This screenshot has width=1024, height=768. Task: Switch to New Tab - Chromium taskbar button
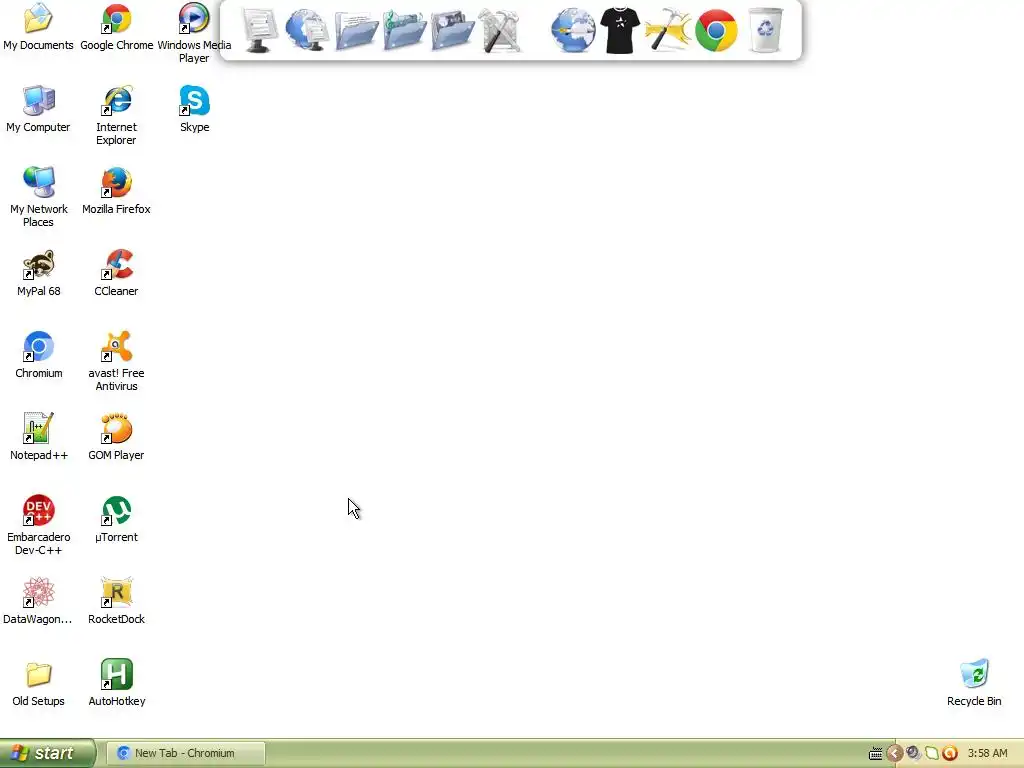click(185, 753)
